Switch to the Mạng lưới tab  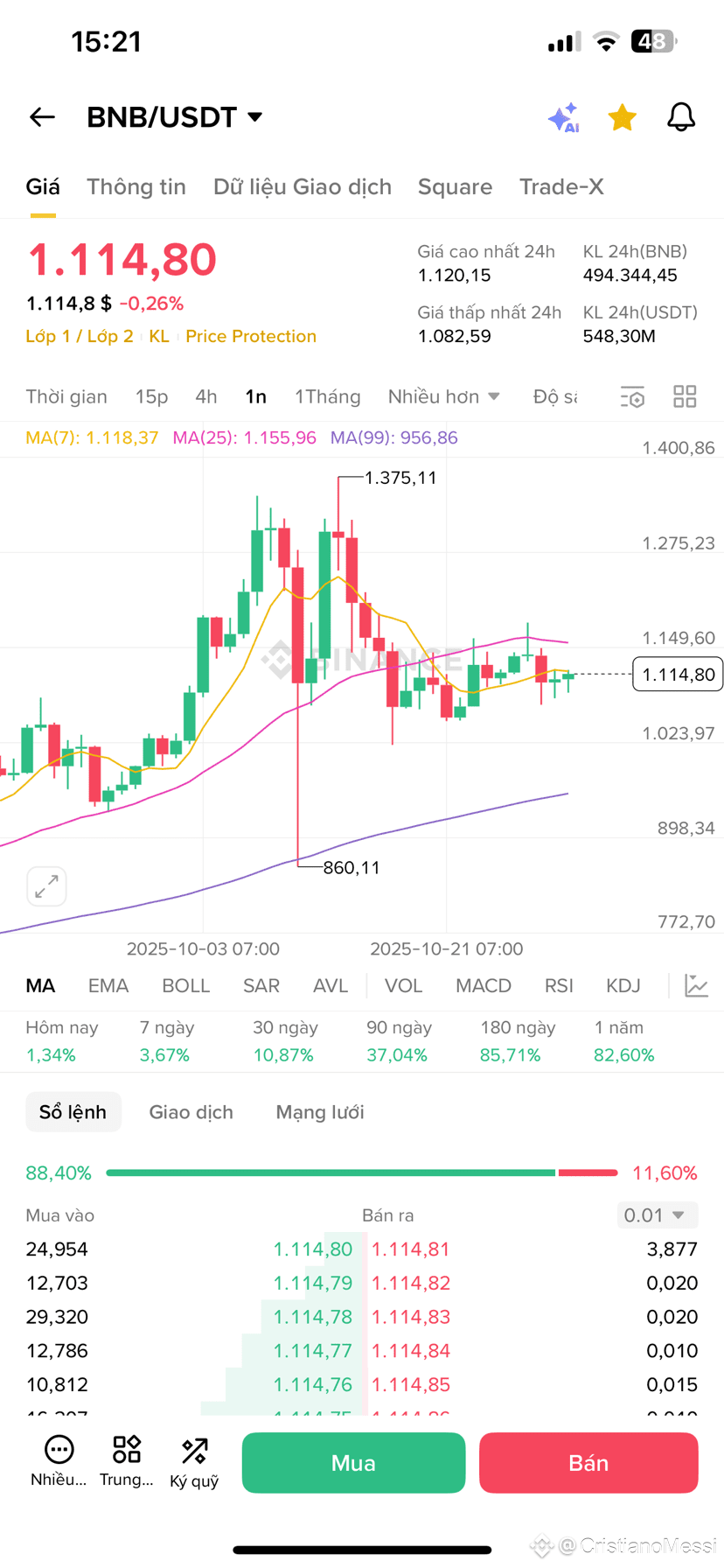coord(320,1112)
